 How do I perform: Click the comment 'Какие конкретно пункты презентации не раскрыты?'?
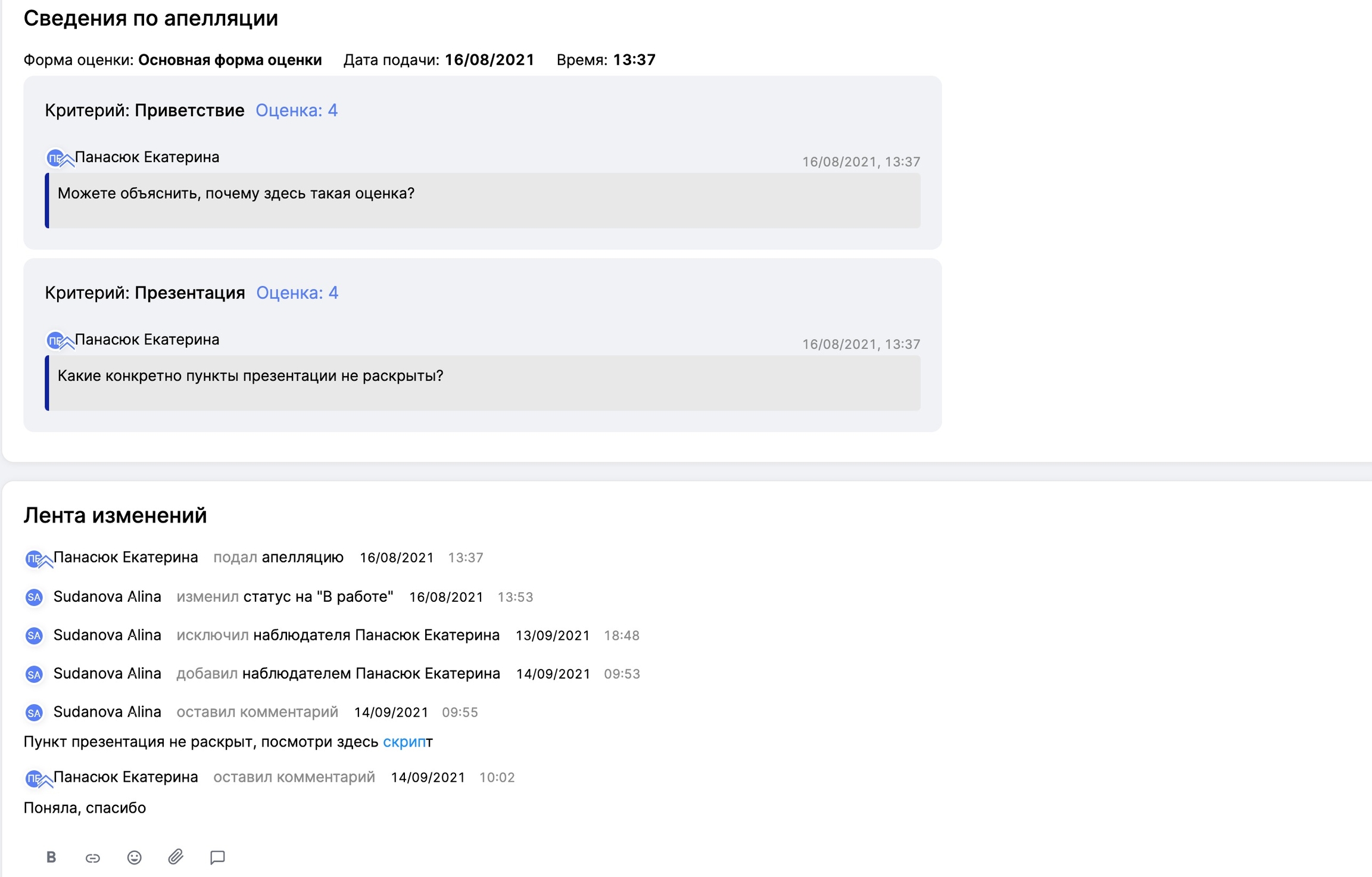click(250, 376)
